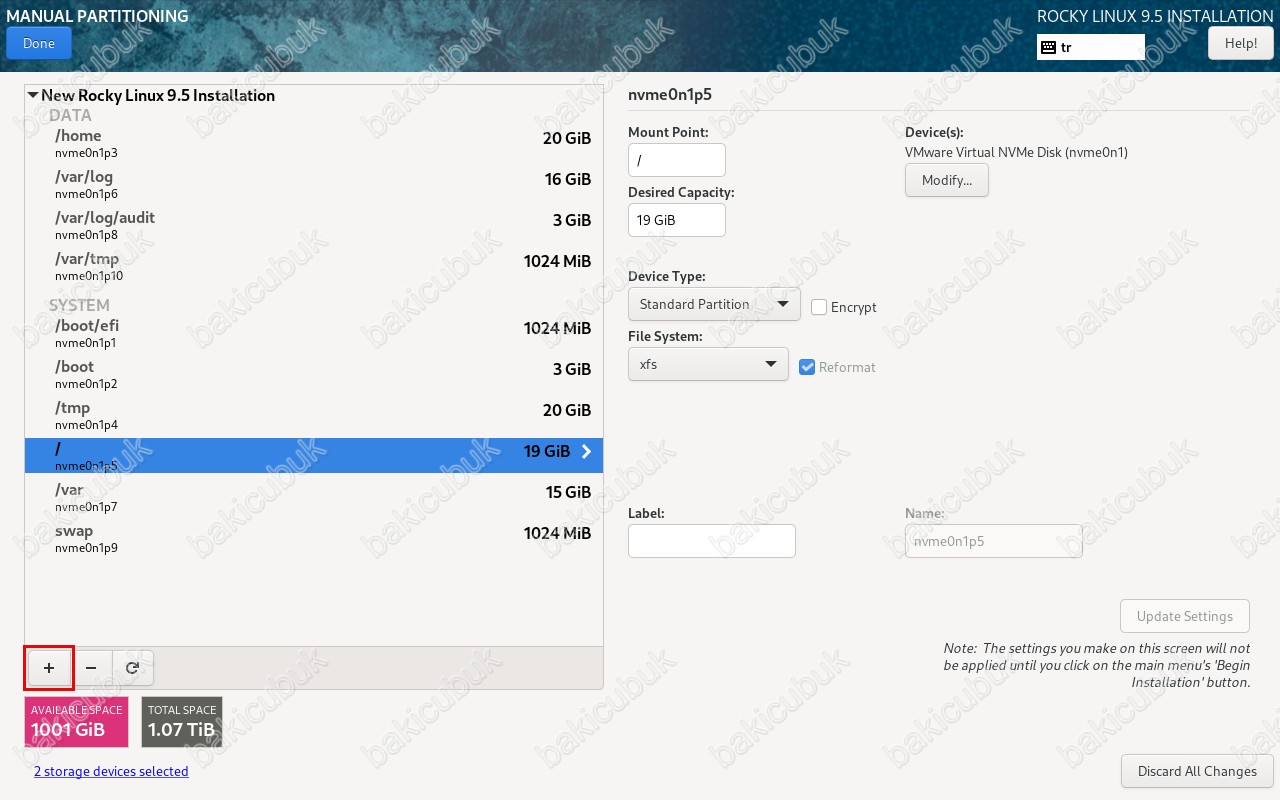Click the Done button
Image resolution: width=1280 pixels, height=800 pixels.
point(39,43)
